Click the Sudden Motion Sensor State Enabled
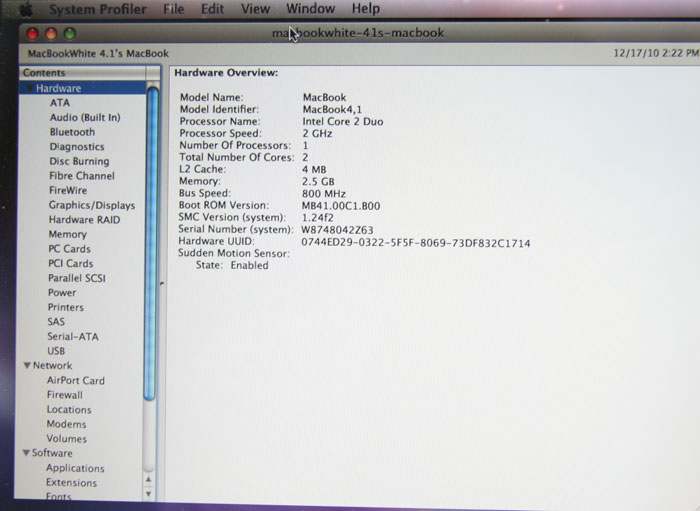 click(232, 265)
